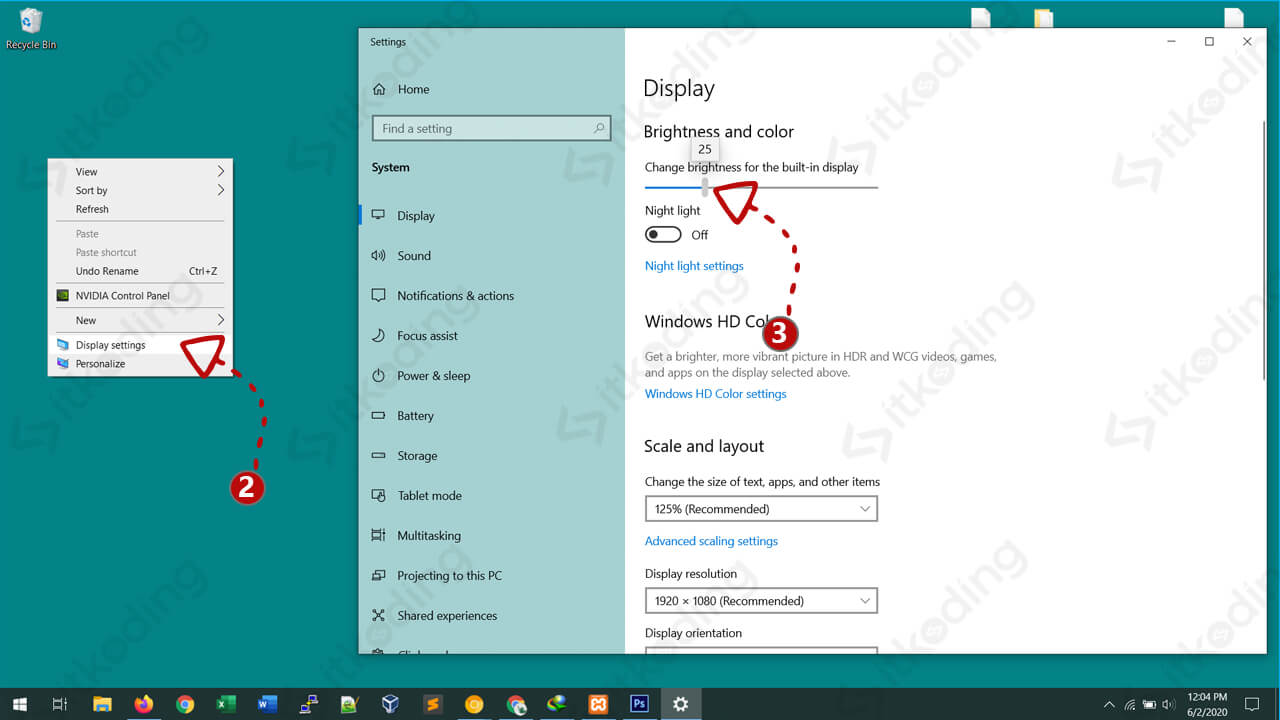Open Projecting to this PC settings

[436, 575]
